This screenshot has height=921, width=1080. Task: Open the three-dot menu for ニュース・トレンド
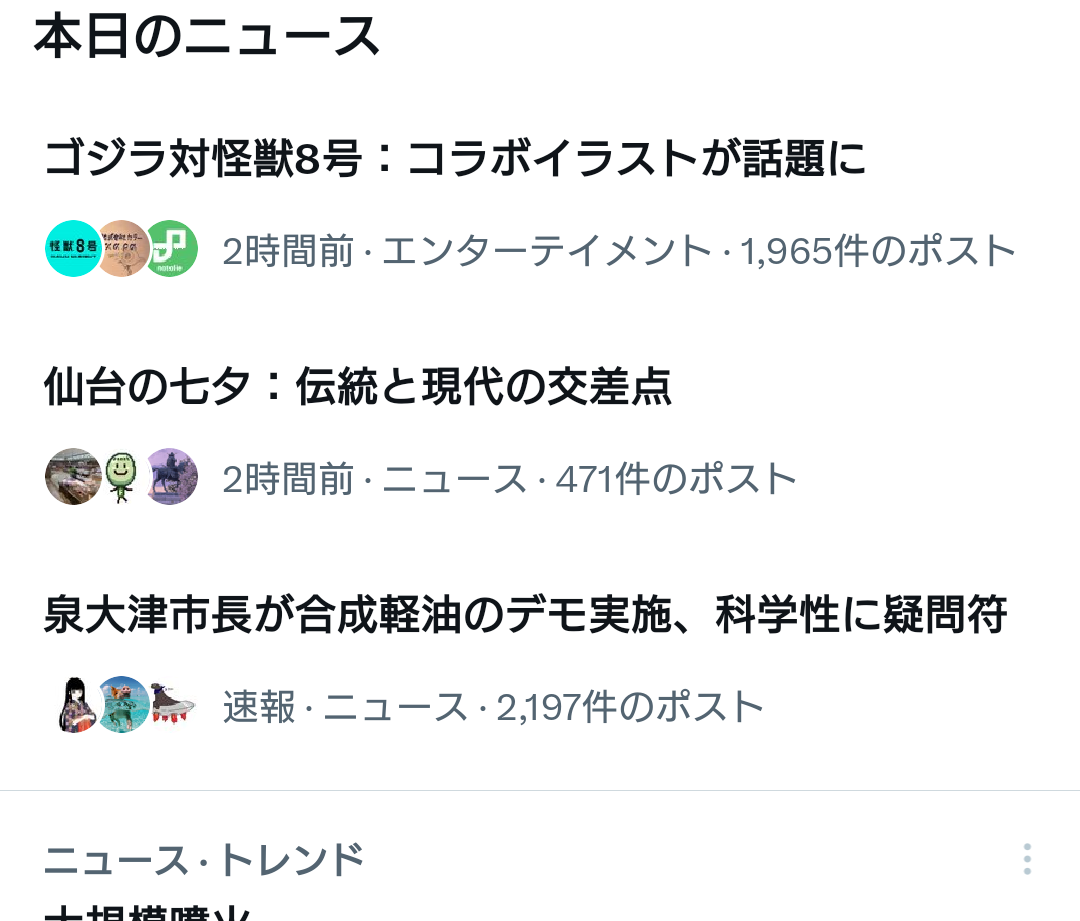(1027, 859)
